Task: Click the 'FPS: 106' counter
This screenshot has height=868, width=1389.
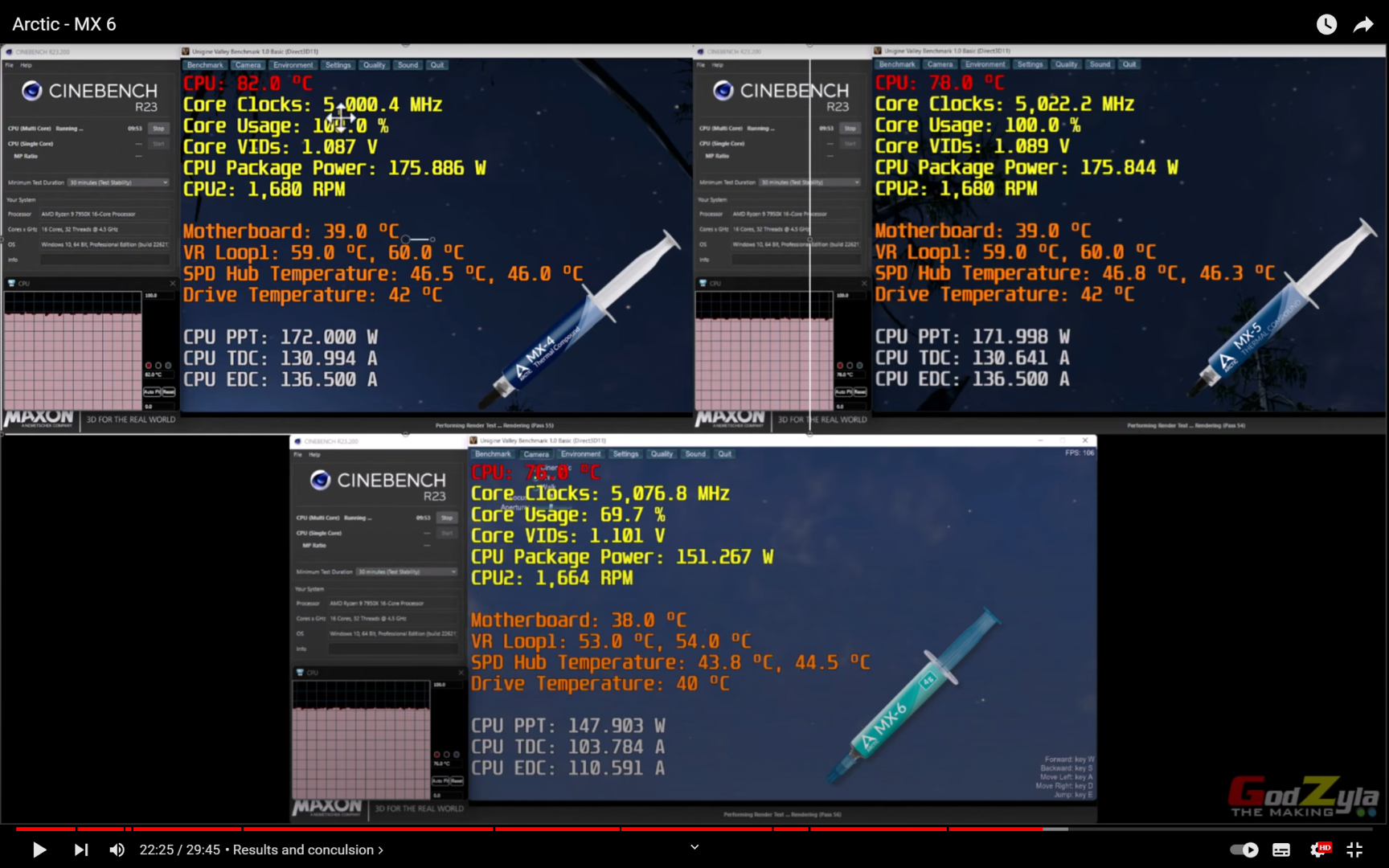Action: 1080,453
